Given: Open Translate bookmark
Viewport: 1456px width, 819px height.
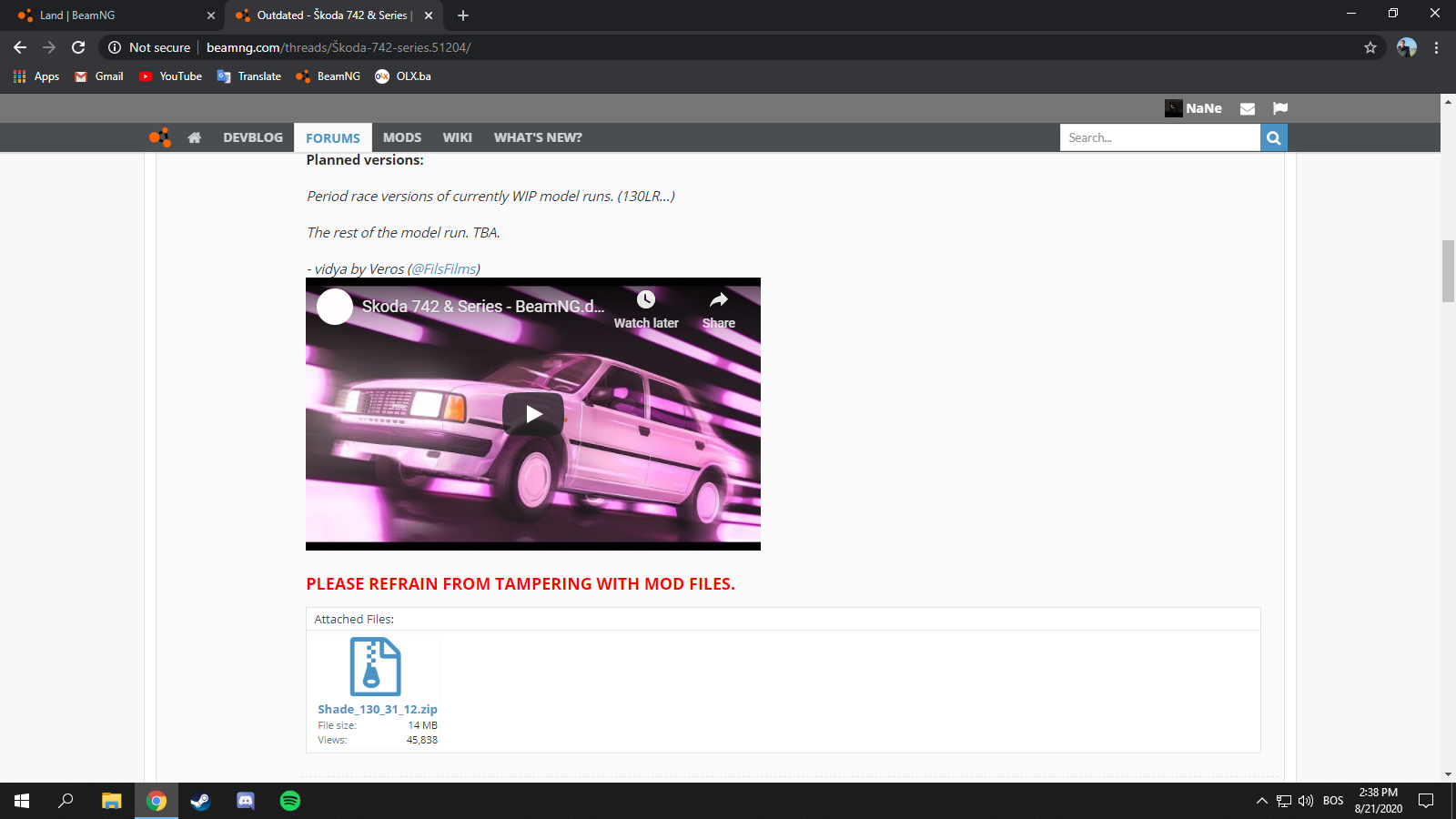Looking at the screenshot, I should [x=249, y=76].
